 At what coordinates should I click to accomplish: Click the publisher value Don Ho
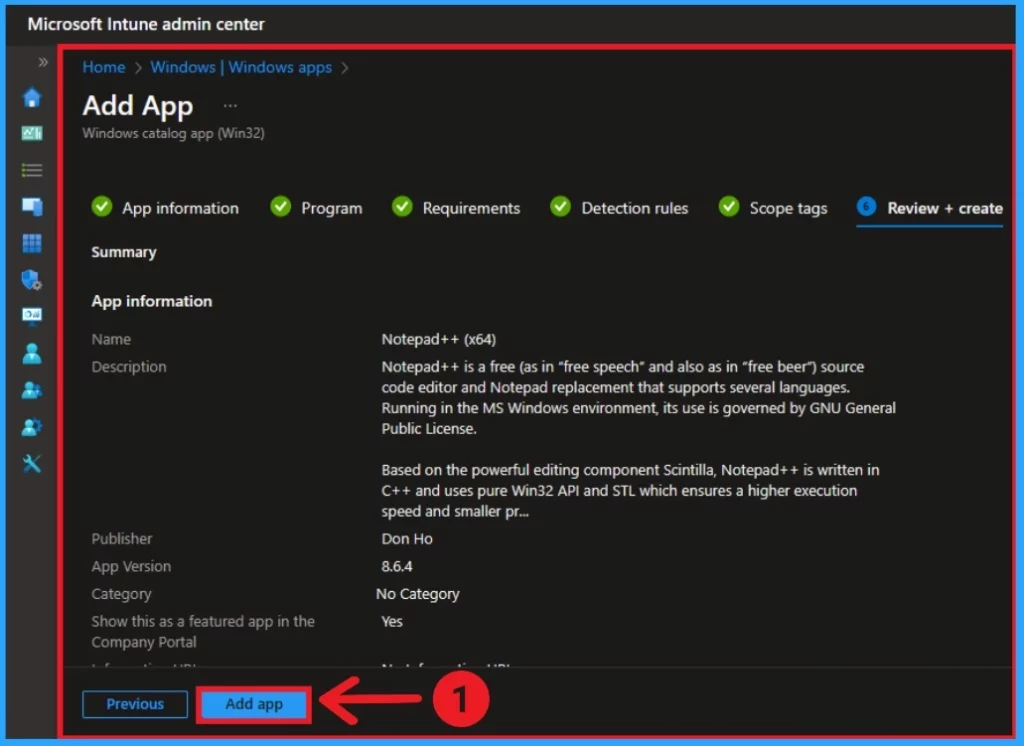407,539
